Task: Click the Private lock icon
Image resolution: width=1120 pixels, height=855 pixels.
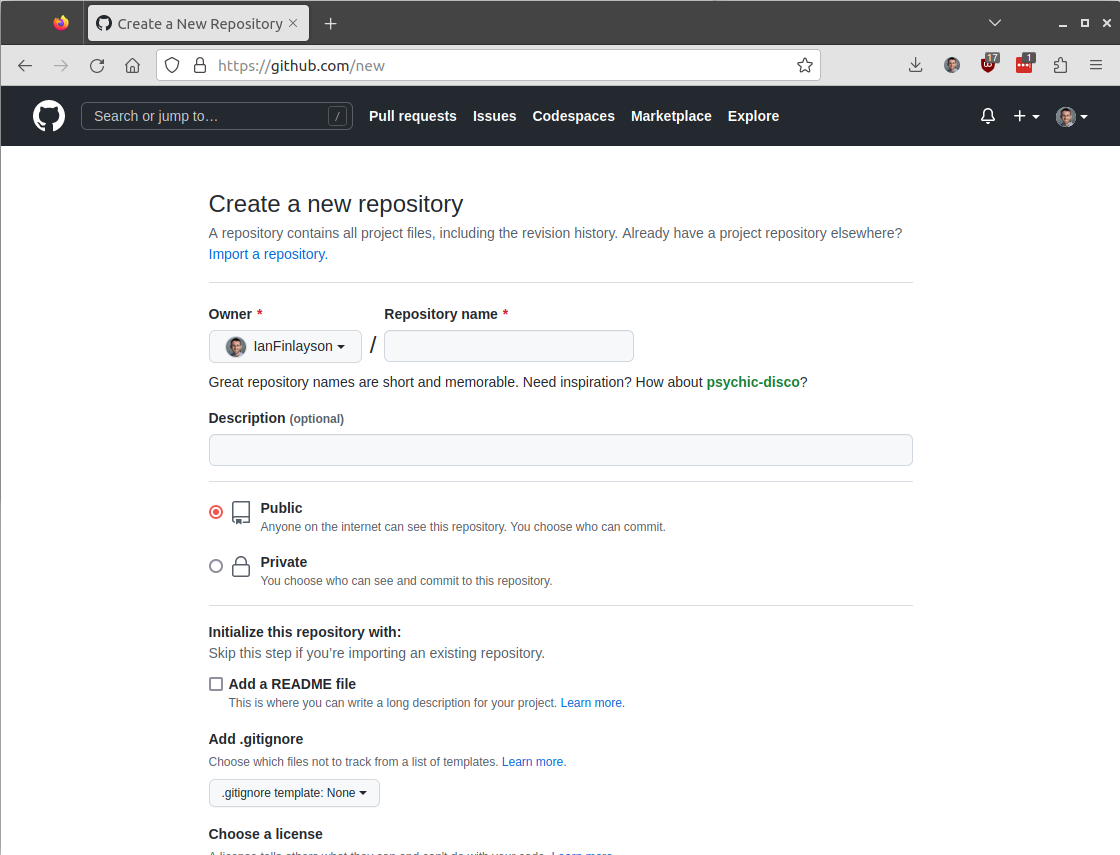Action: click(x=241, y=566)
